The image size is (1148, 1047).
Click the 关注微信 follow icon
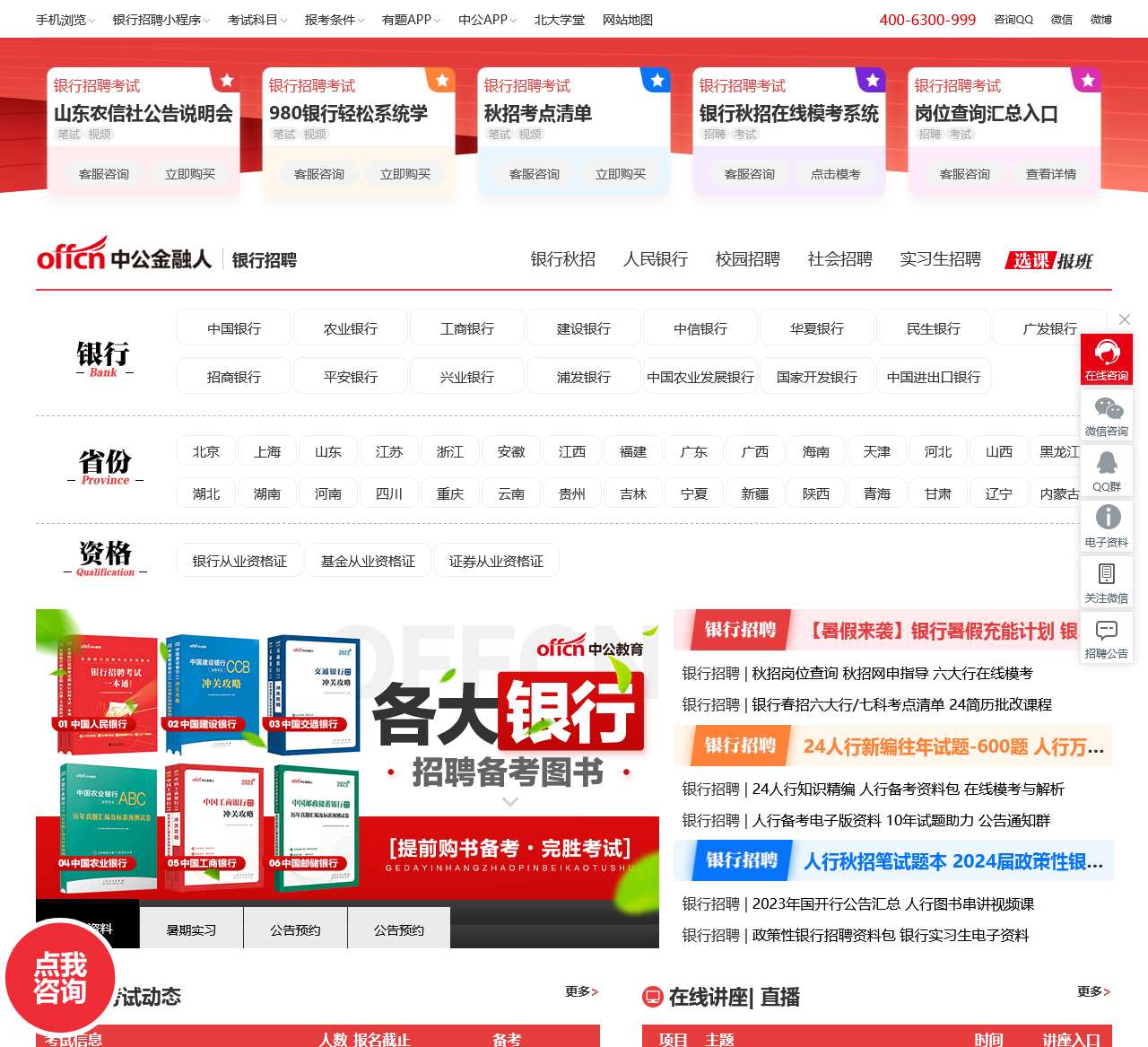pyautogui.click(x=1107, y=581)
